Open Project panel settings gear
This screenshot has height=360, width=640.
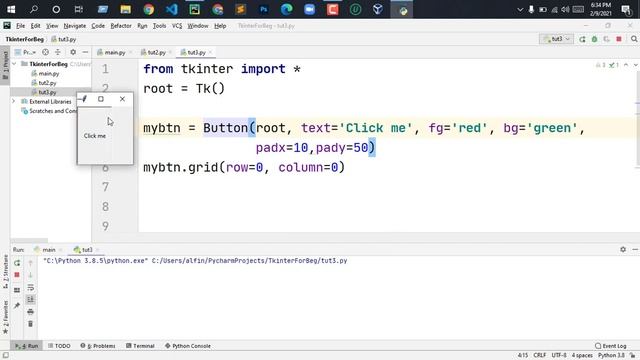tap(73, 52)
